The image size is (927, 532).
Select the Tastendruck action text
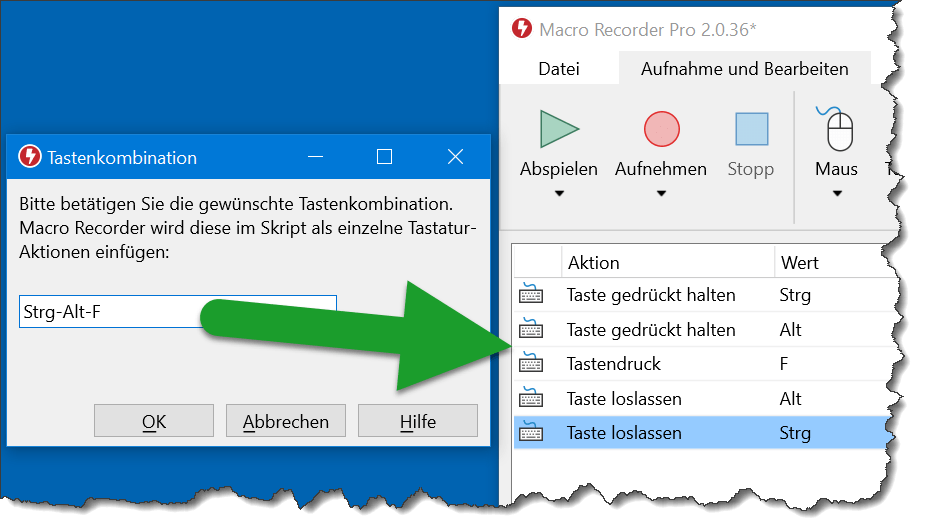point(614,364)
